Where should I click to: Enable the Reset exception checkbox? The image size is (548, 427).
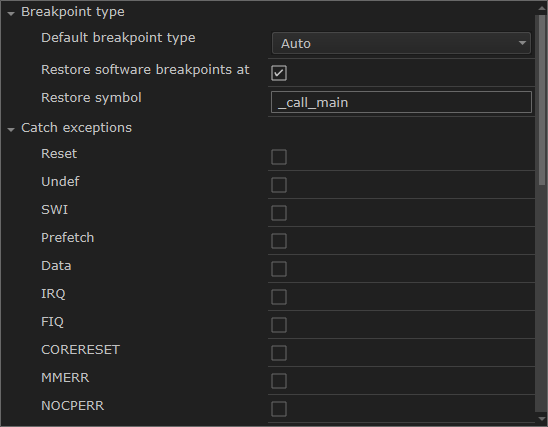click(279, 157)
